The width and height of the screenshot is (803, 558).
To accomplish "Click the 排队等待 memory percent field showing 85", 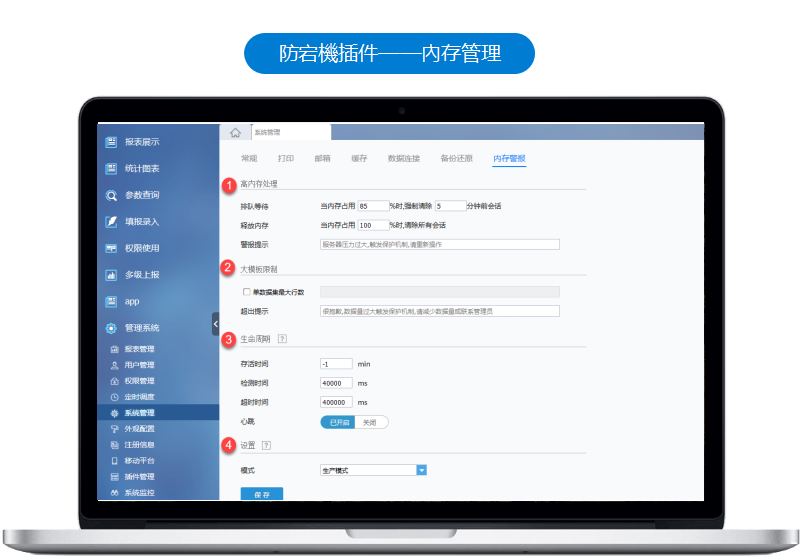I will click(373, 206).
